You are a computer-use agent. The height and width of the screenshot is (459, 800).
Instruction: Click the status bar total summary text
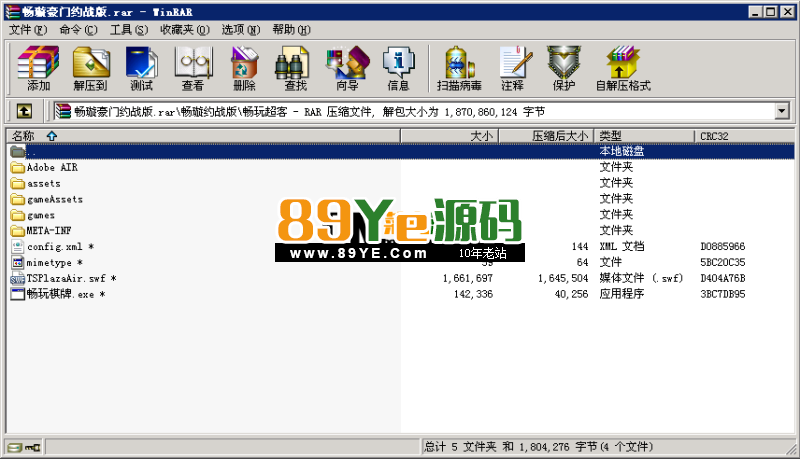(x=538, y=447)
